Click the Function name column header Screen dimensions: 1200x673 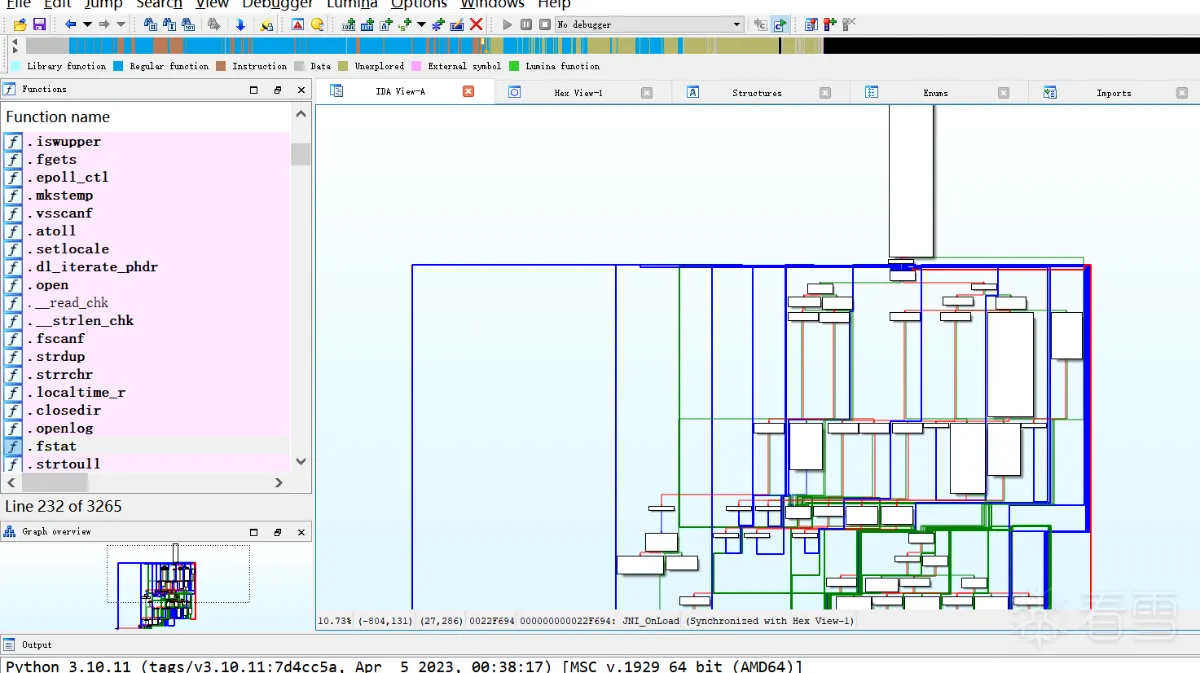click(x=146, y=116)
